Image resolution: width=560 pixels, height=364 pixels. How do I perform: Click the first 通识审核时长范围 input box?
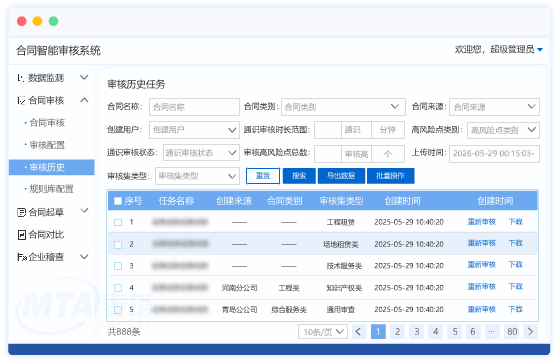[328, 130]
